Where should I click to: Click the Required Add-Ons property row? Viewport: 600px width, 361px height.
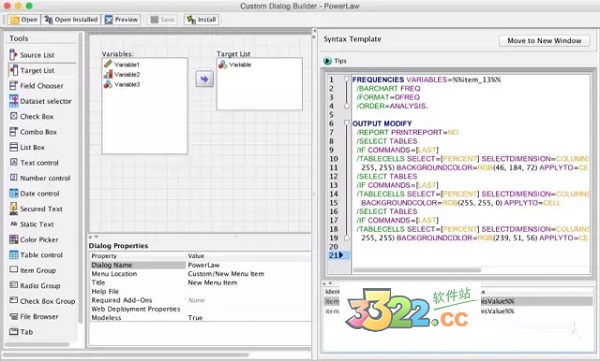(x=200, y=300)
